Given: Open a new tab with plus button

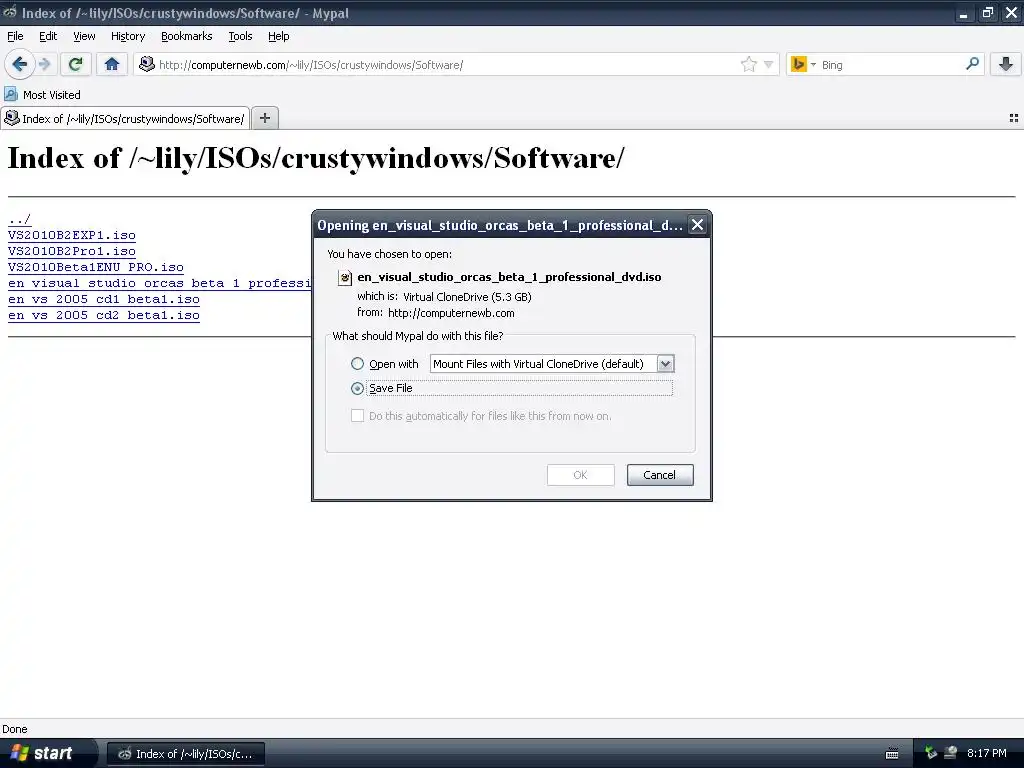Looking at the screenshot, I should tap(264, 118).
